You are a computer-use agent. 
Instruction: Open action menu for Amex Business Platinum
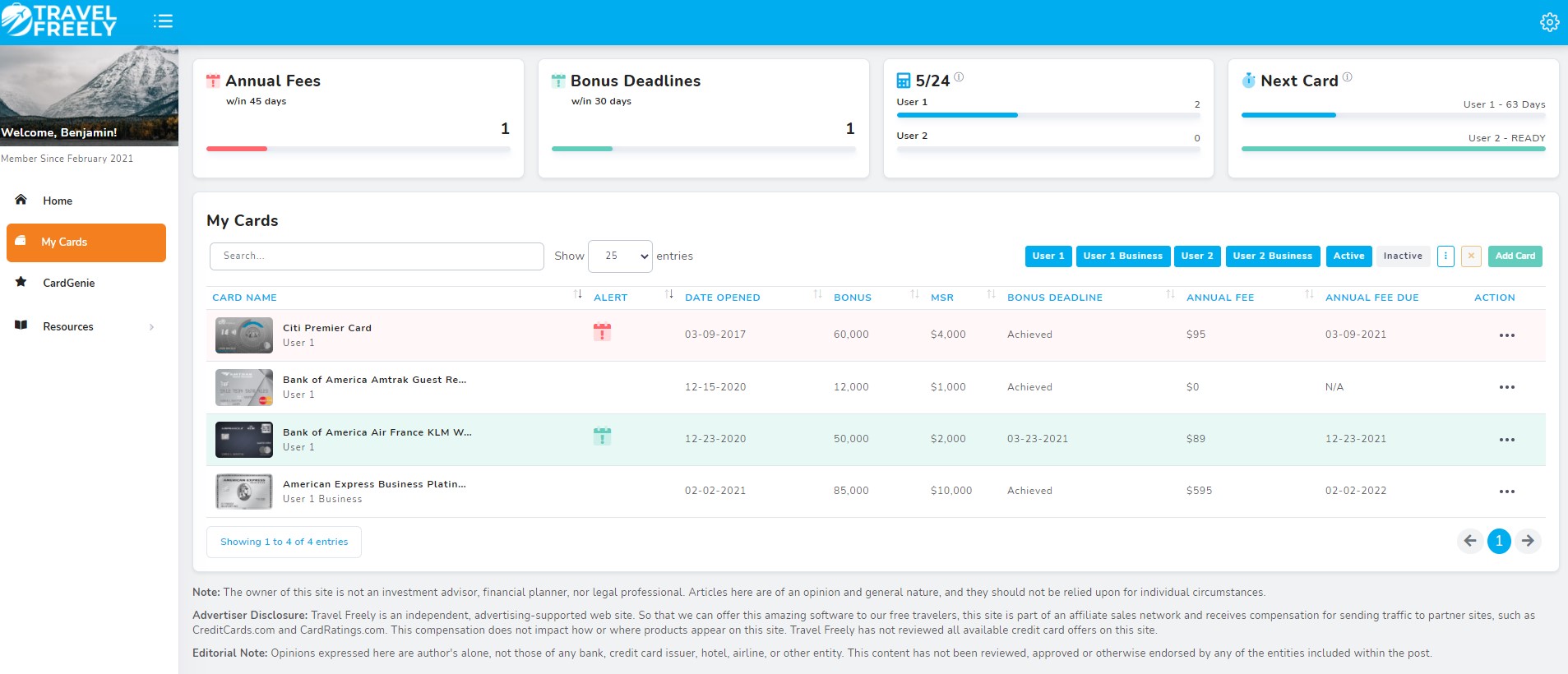point(1506,492)
